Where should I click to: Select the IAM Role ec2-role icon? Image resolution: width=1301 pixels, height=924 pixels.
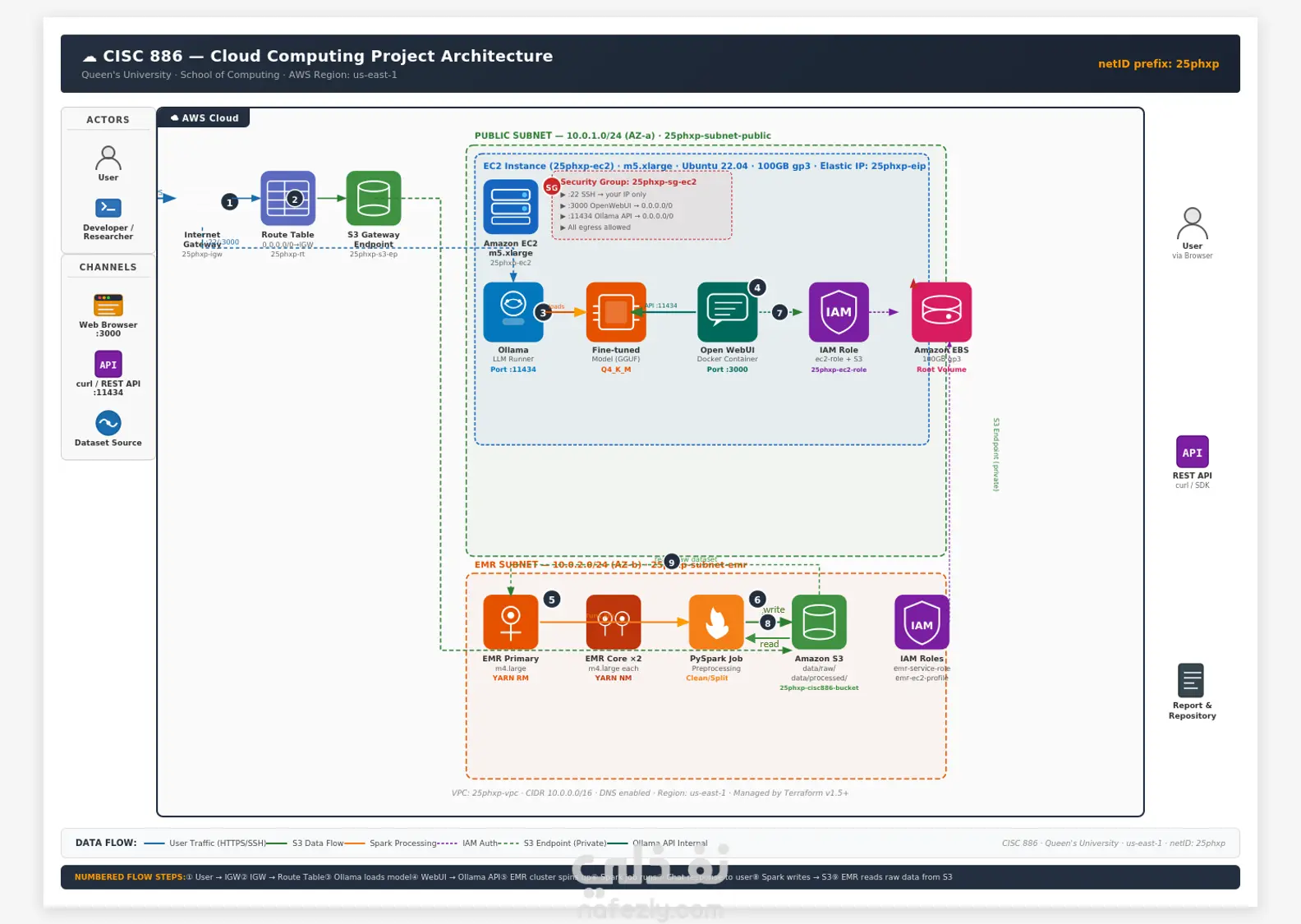pos(839,312)
